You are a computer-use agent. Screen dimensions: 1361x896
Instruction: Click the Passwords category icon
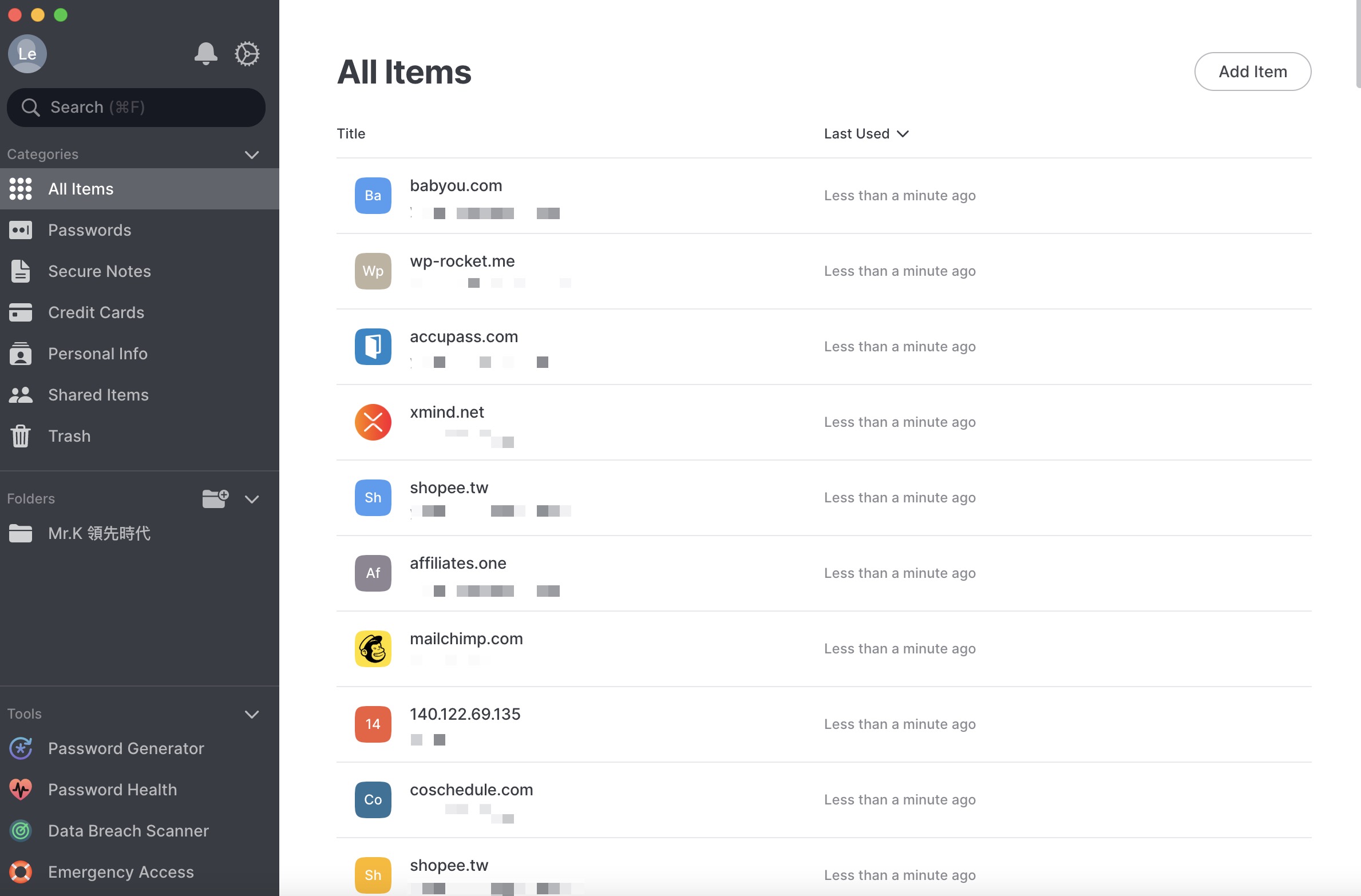click(x=21, y=230)
